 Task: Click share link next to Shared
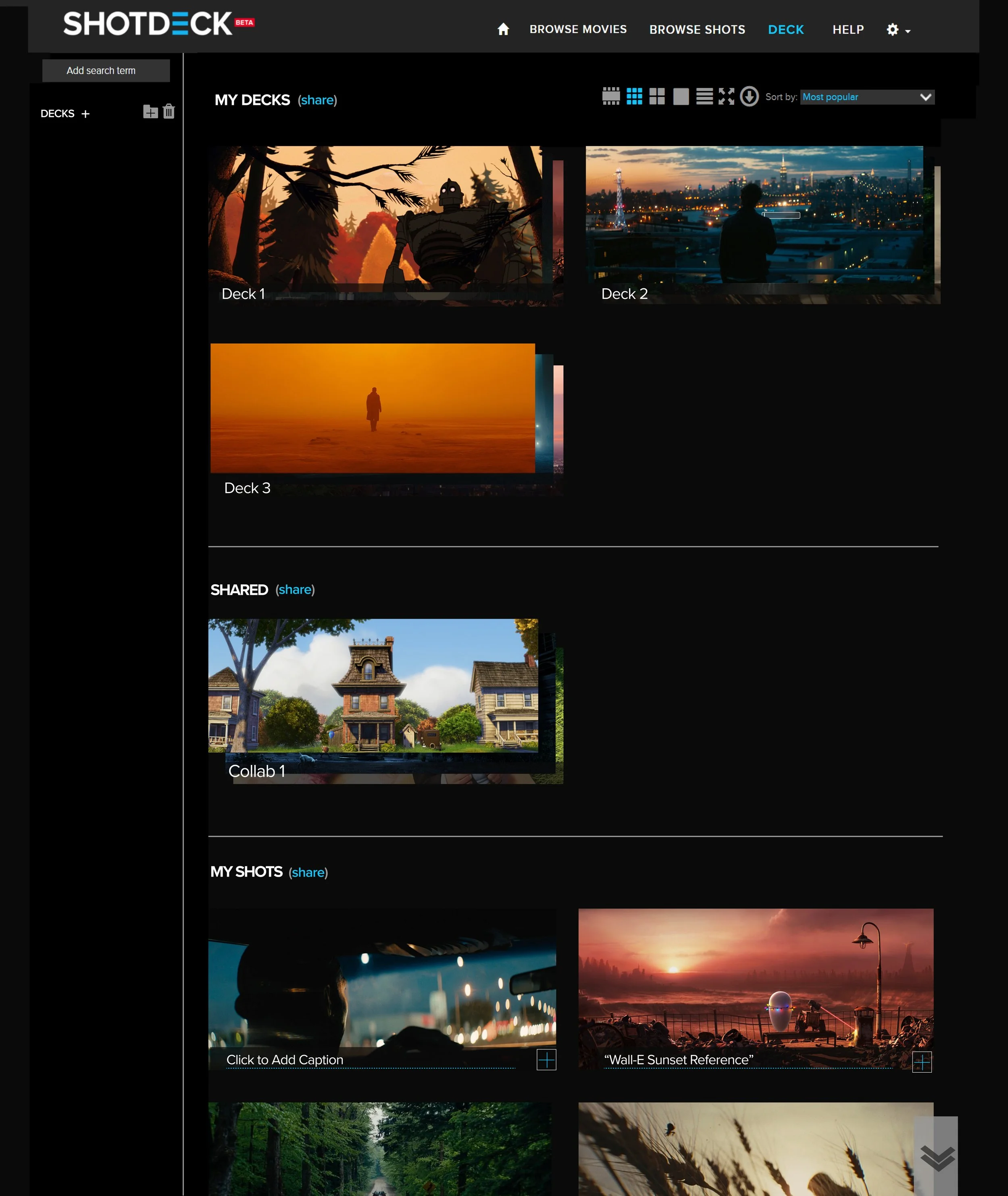tap(295, 590)
